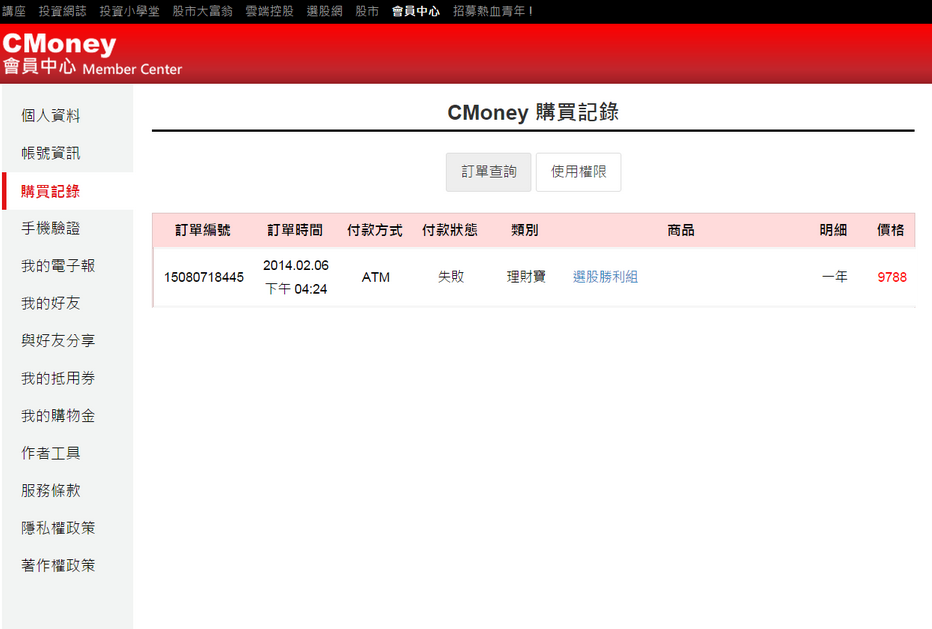Switch to 使用權限 tab button
The width and height of the screenshot is (932, 629).
[x=578, y=172]
